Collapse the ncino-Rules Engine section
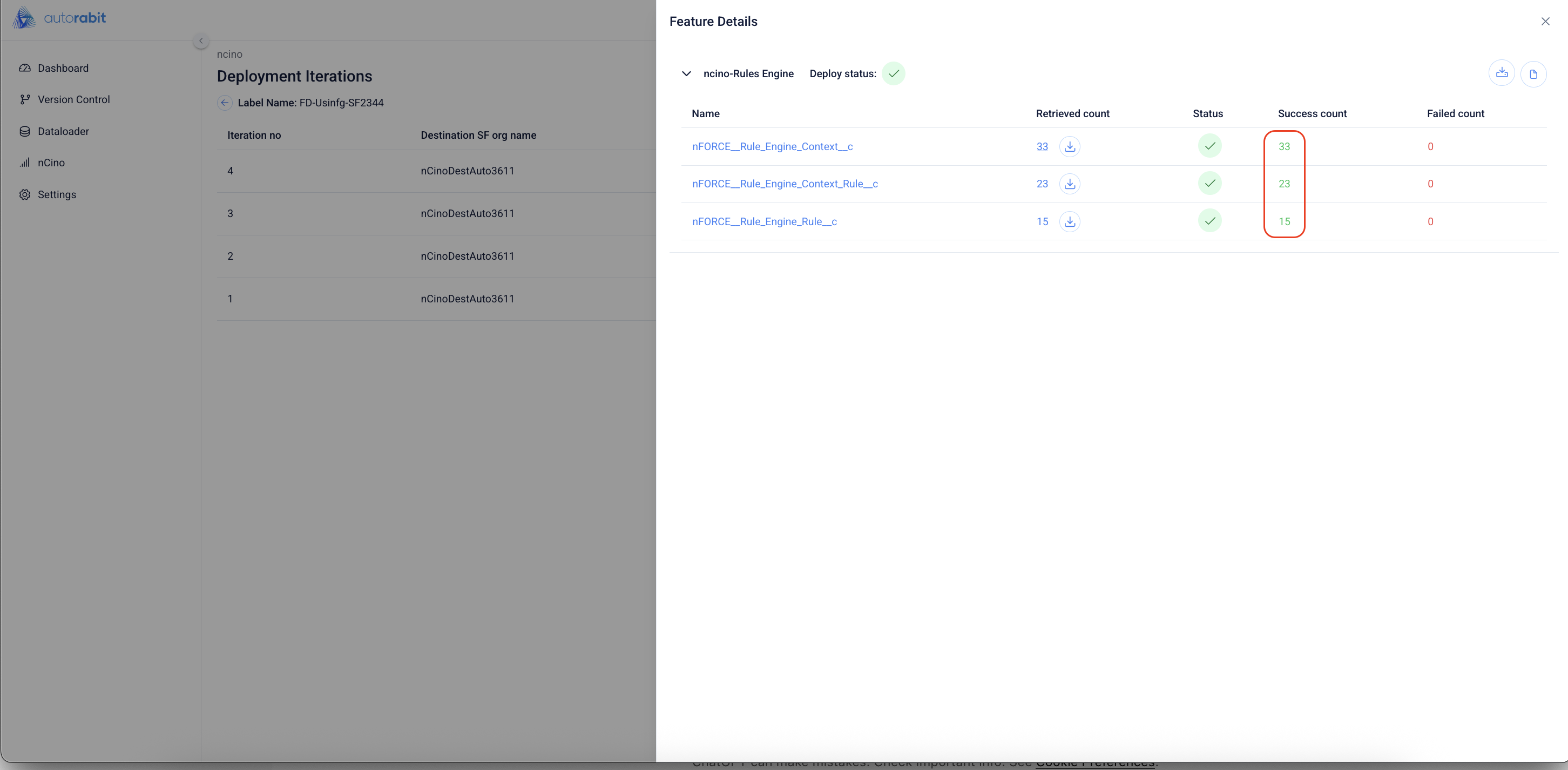 click(686, 73)
